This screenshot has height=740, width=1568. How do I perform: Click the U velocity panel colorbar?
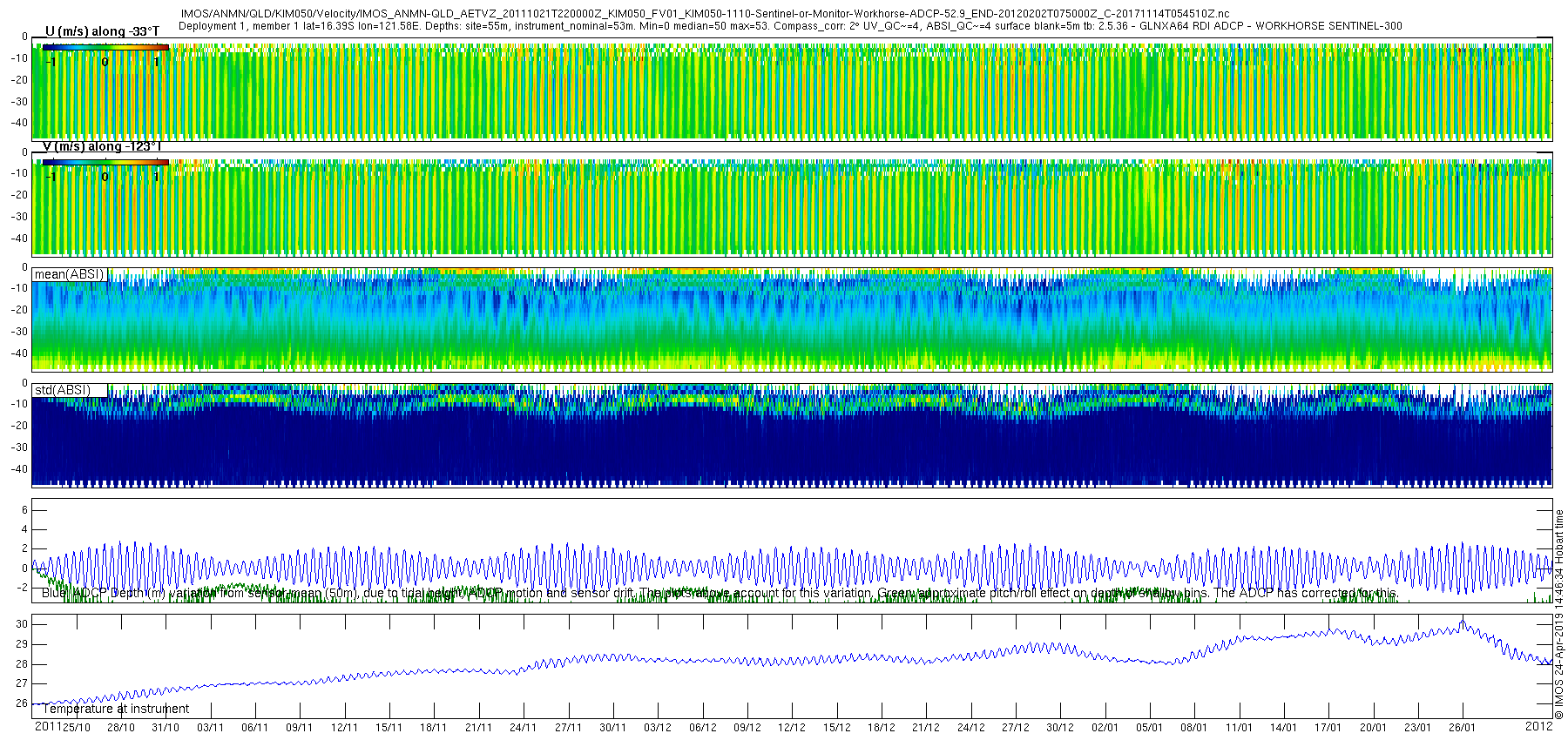pos(105,47)
